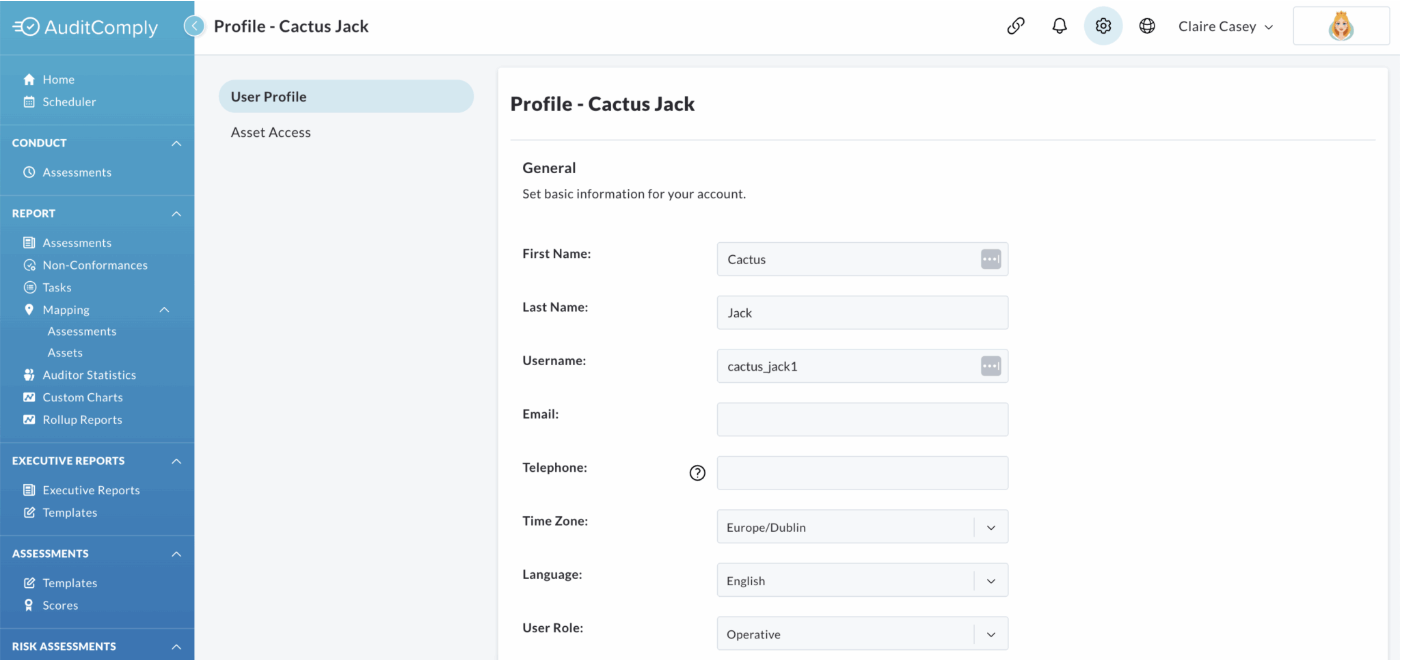
Task: Open Assessments under Conduct
Action: (x=77, y=173)
